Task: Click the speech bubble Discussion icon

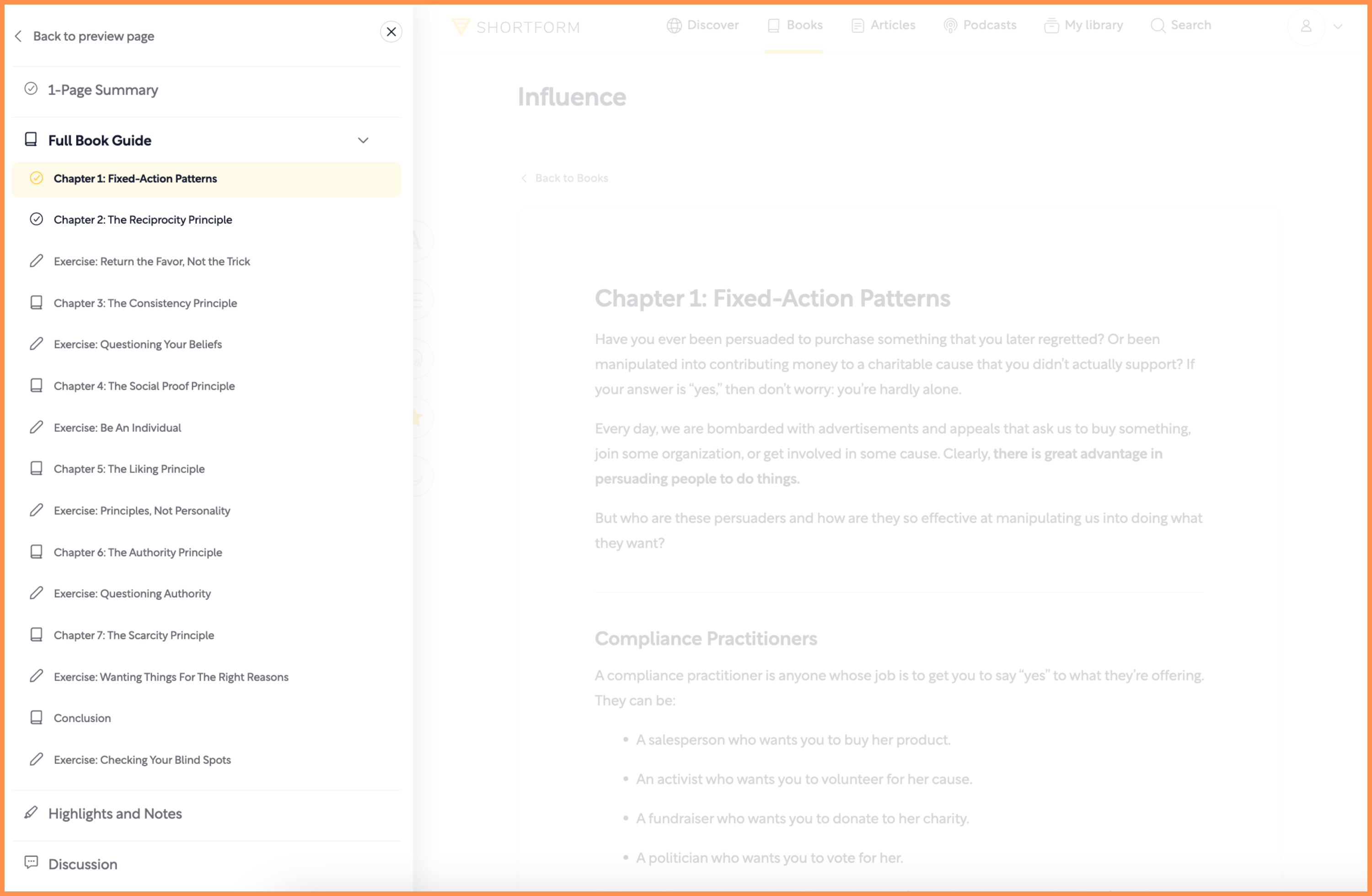Action: click(31, 863)
